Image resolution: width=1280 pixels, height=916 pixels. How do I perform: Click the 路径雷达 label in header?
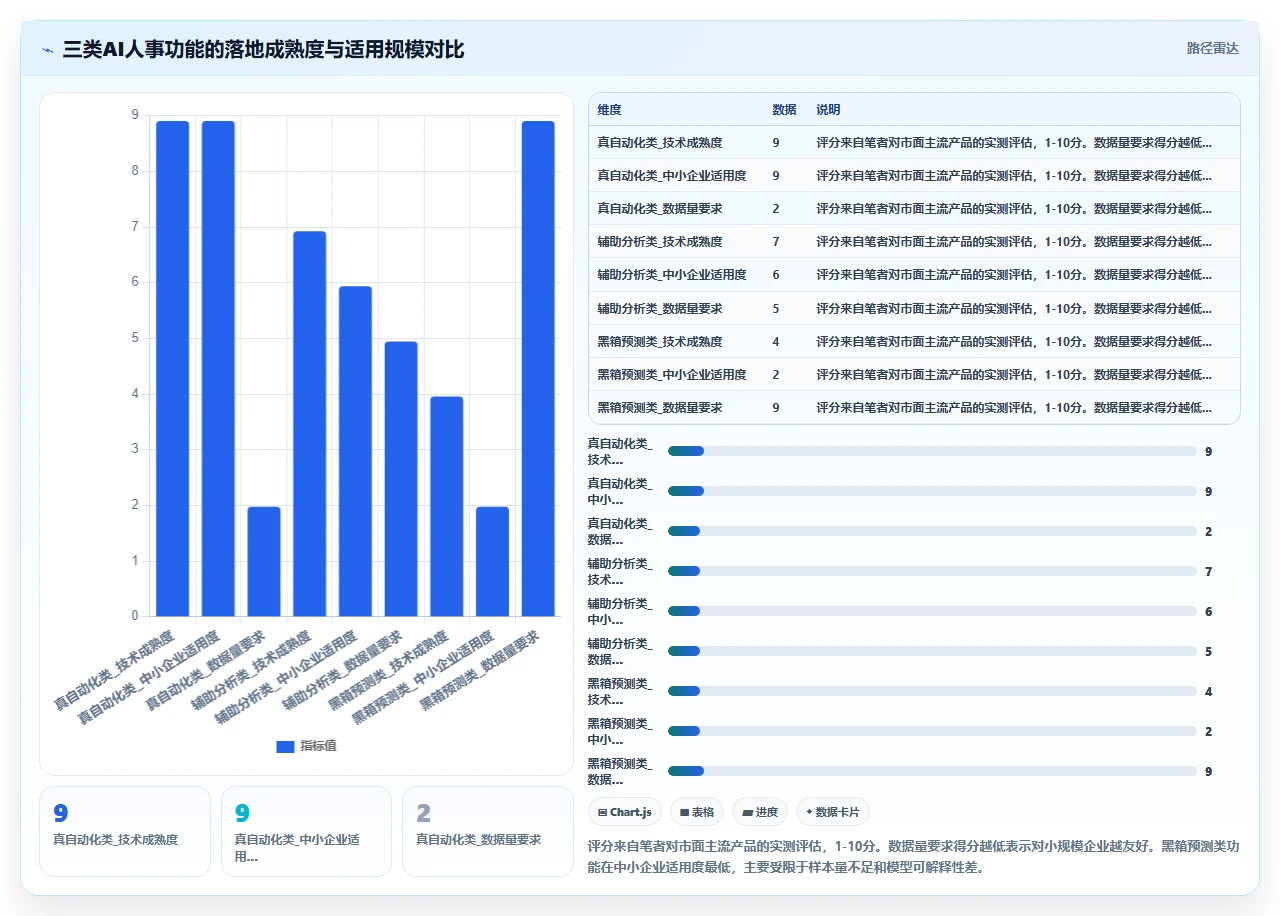click(1212, 48)
